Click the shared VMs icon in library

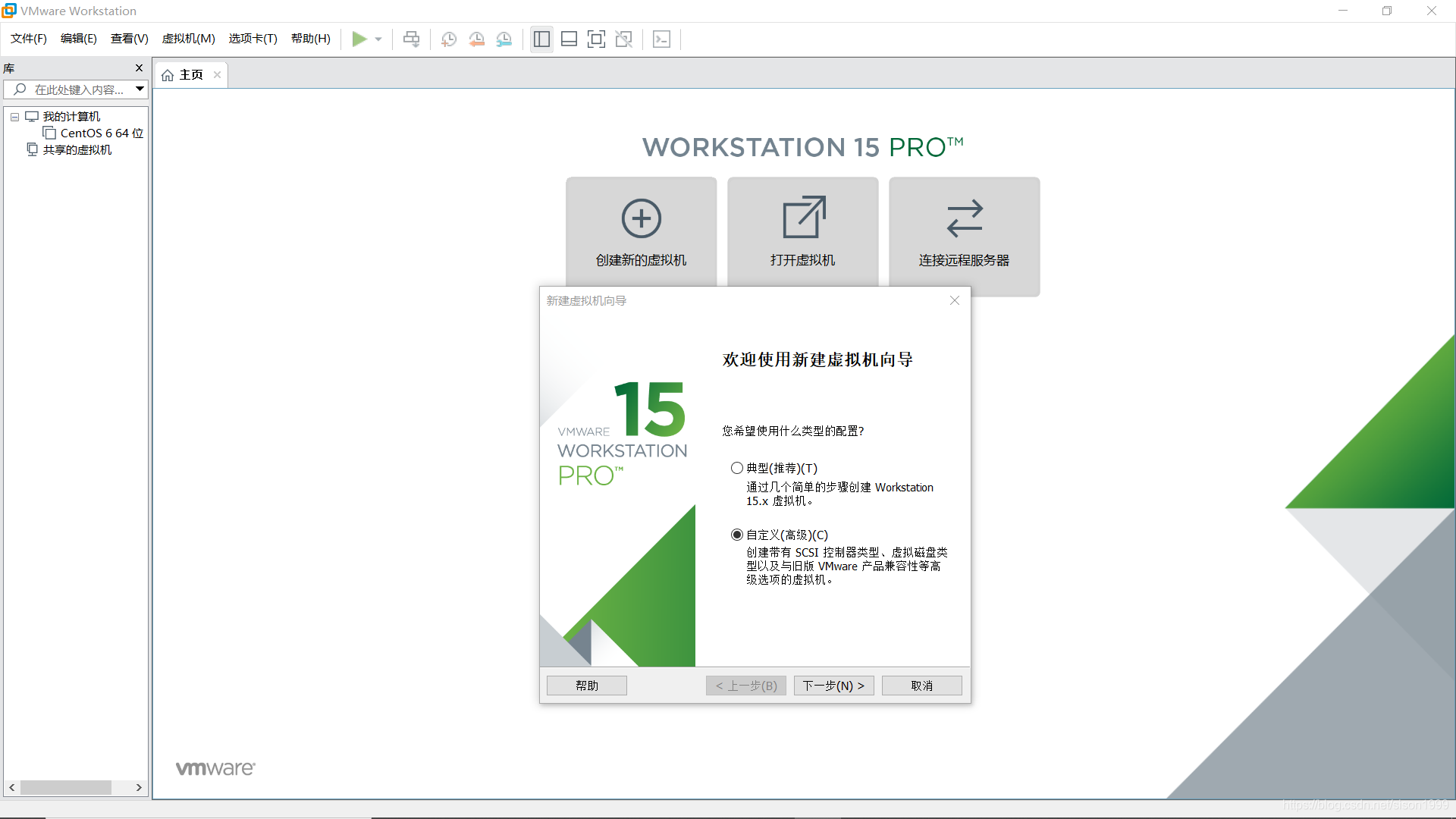tap(32, 149)
